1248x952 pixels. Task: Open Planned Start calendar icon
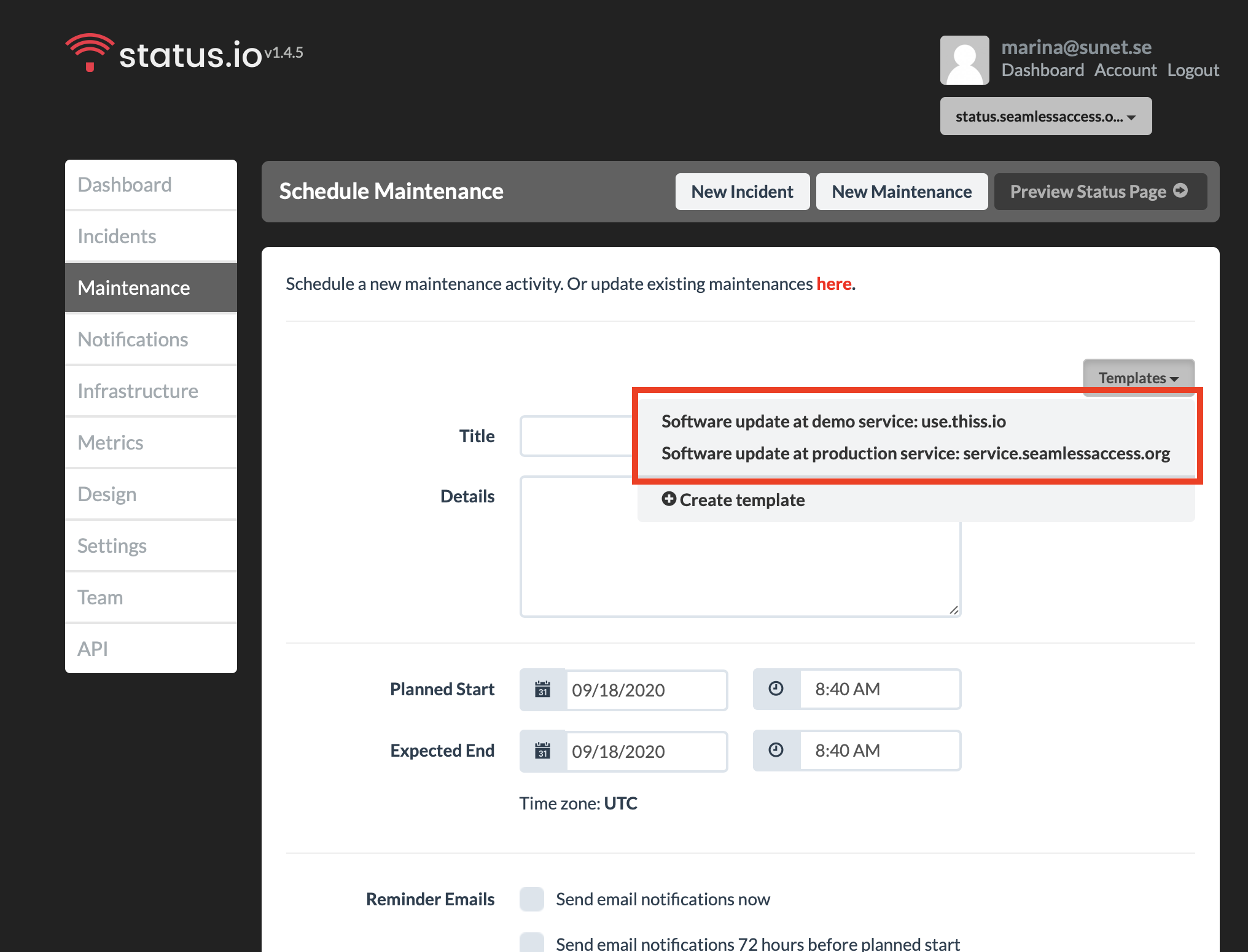click(542, 689)
